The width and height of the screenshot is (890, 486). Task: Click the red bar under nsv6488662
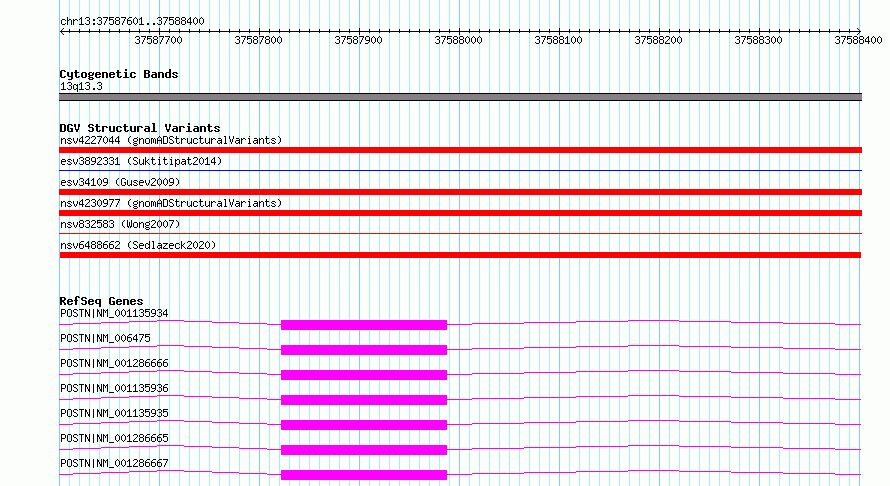click(460, 255)
